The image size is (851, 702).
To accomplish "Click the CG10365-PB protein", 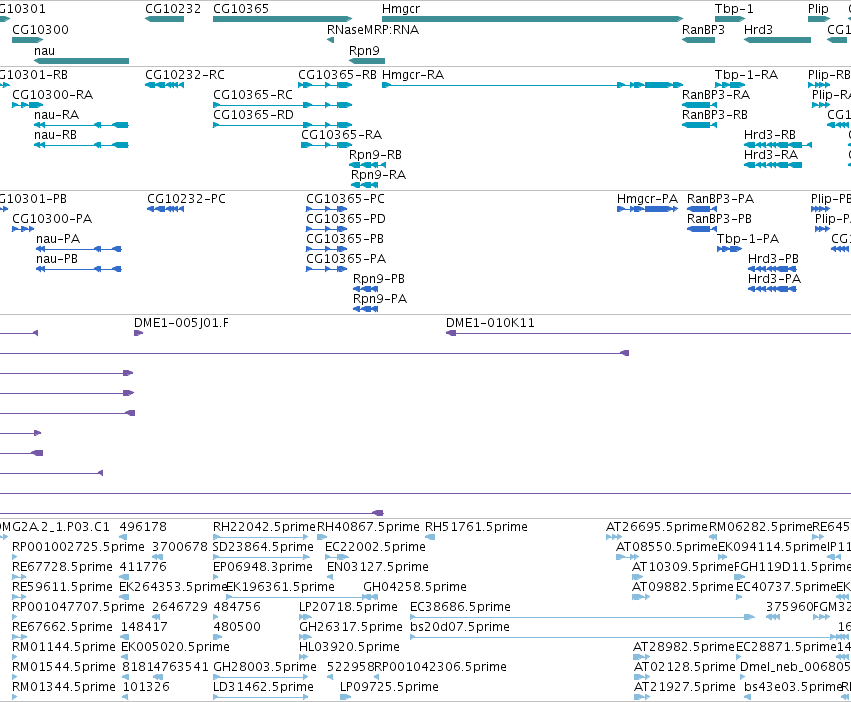I will tap(326, 249).
